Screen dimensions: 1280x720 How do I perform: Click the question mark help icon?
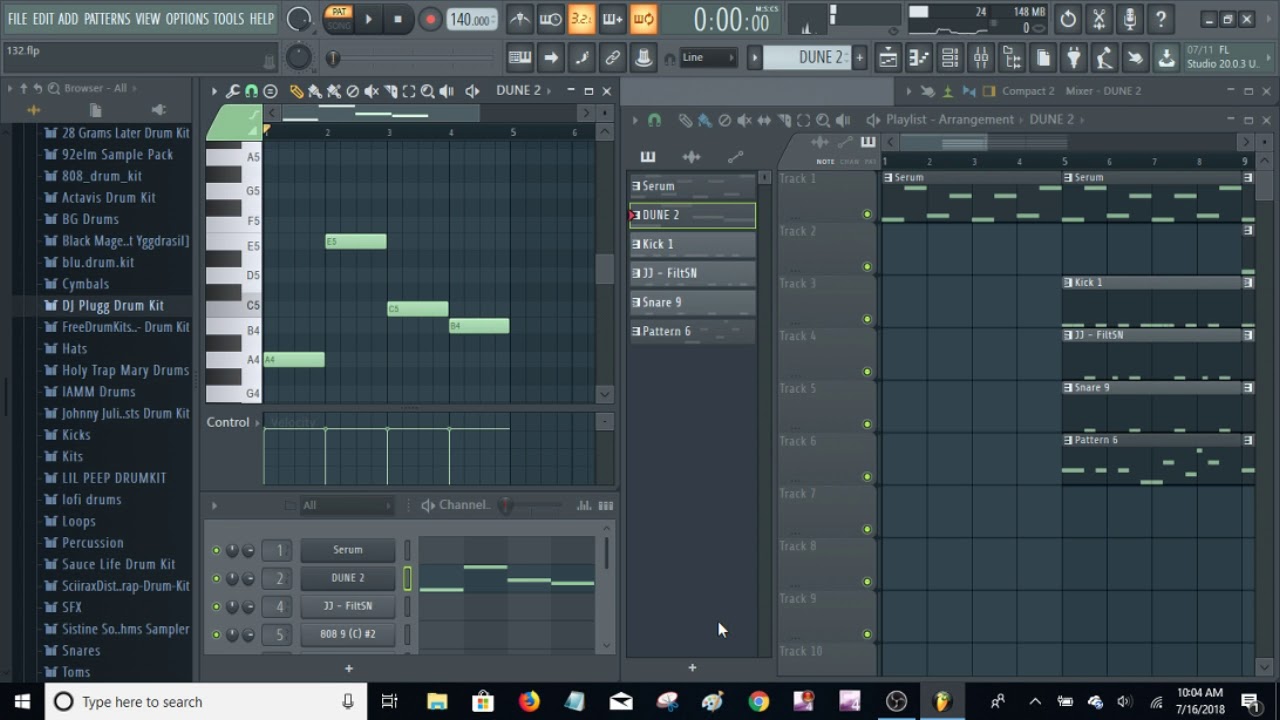click(x=1160, y=19)
